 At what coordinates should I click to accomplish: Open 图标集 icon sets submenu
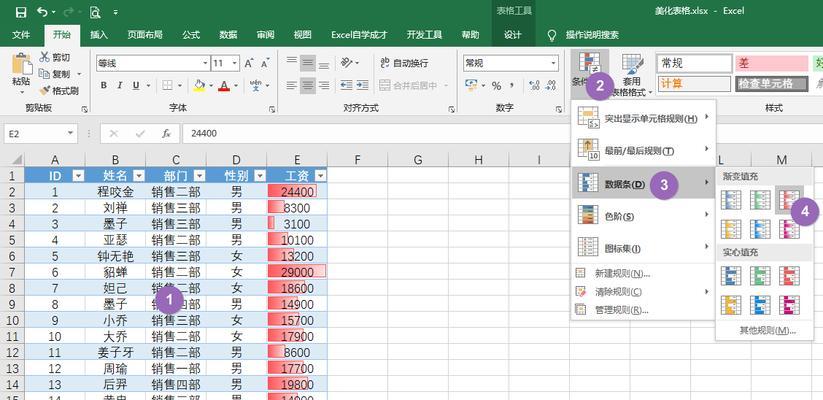click(x=643, y=248)
